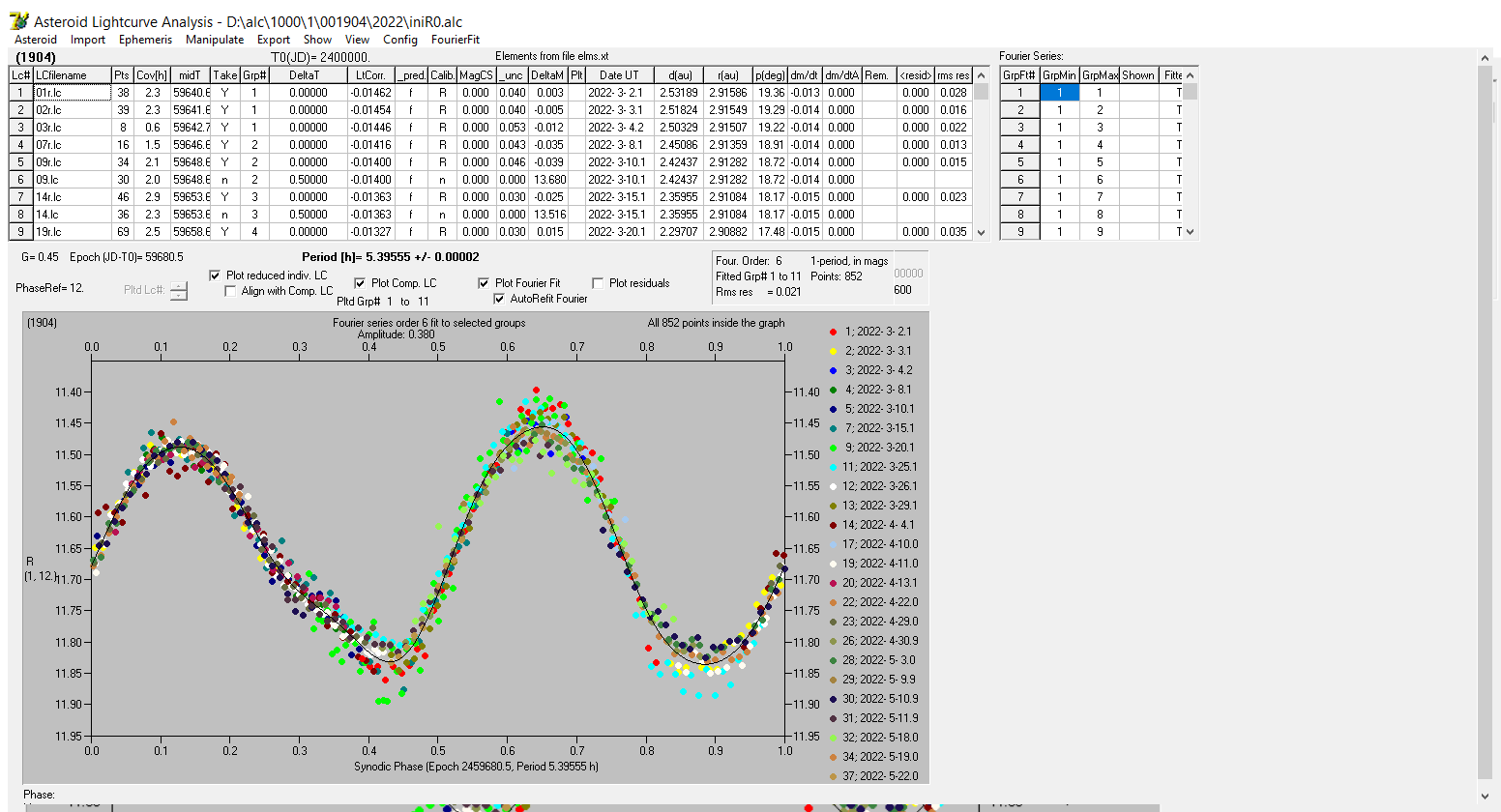1501x812 pixels.
Task: Click the Synodic Phase axis label
Action: (x=476, y=767)
